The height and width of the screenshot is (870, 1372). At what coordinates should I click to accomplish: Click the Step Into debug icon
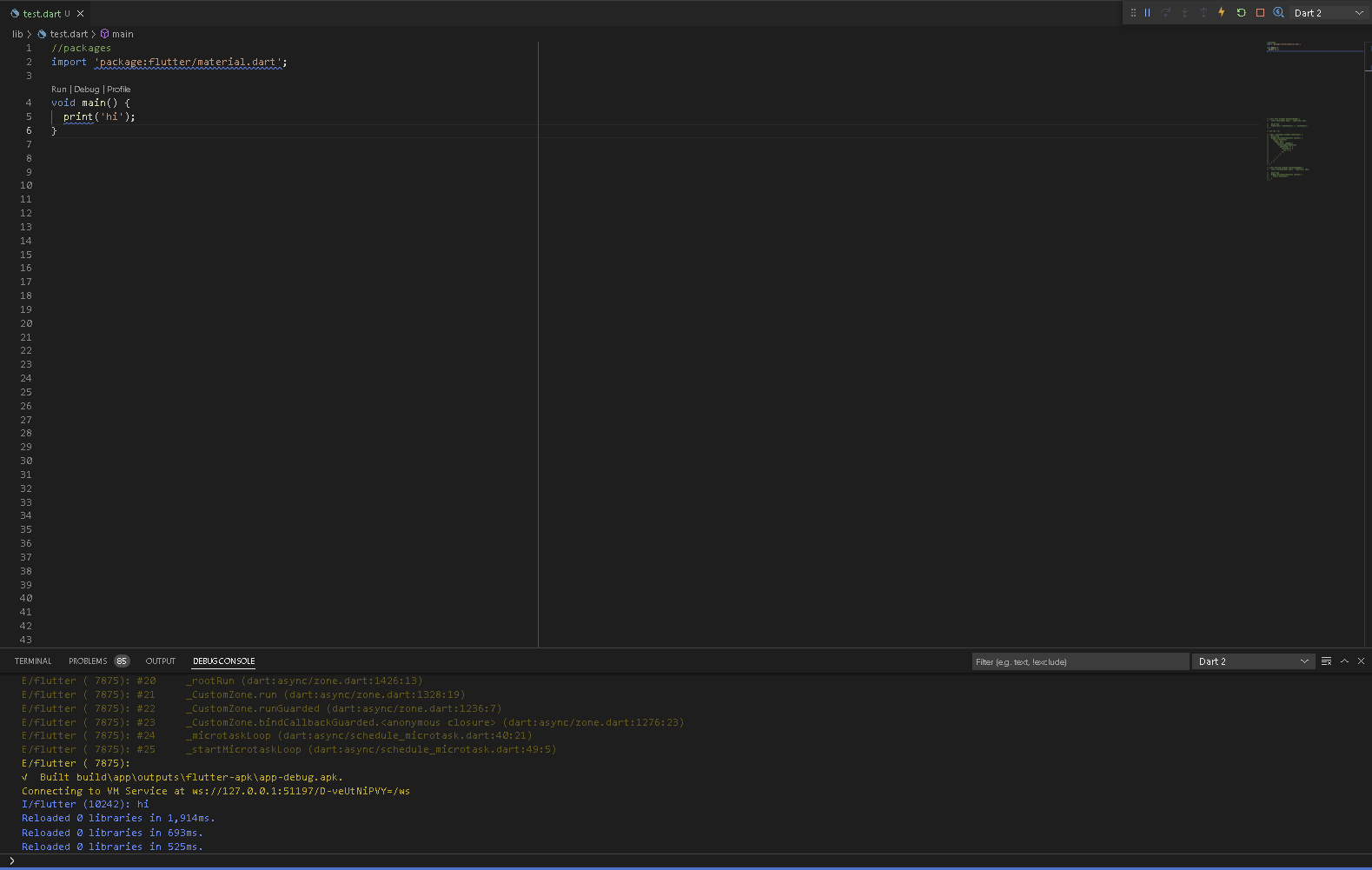click(1184, 13)
